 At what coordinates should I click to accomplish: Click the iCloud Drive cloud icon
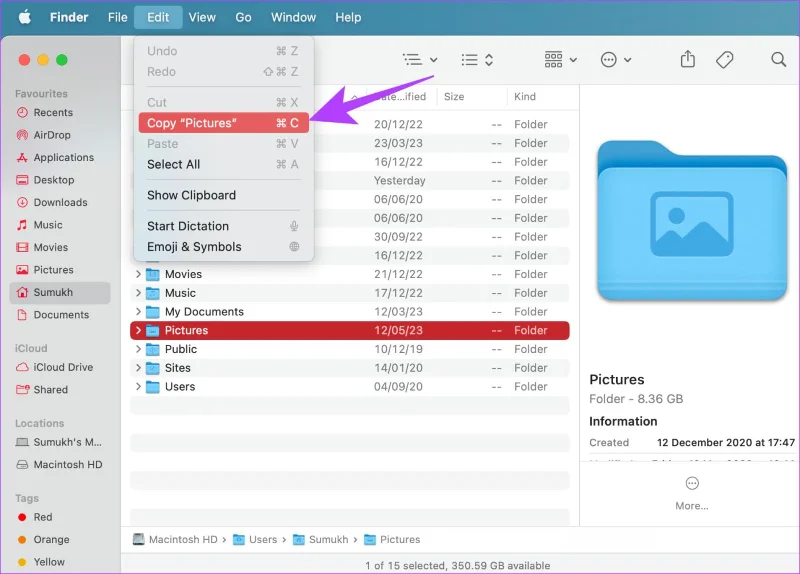[x=22, y=367]
